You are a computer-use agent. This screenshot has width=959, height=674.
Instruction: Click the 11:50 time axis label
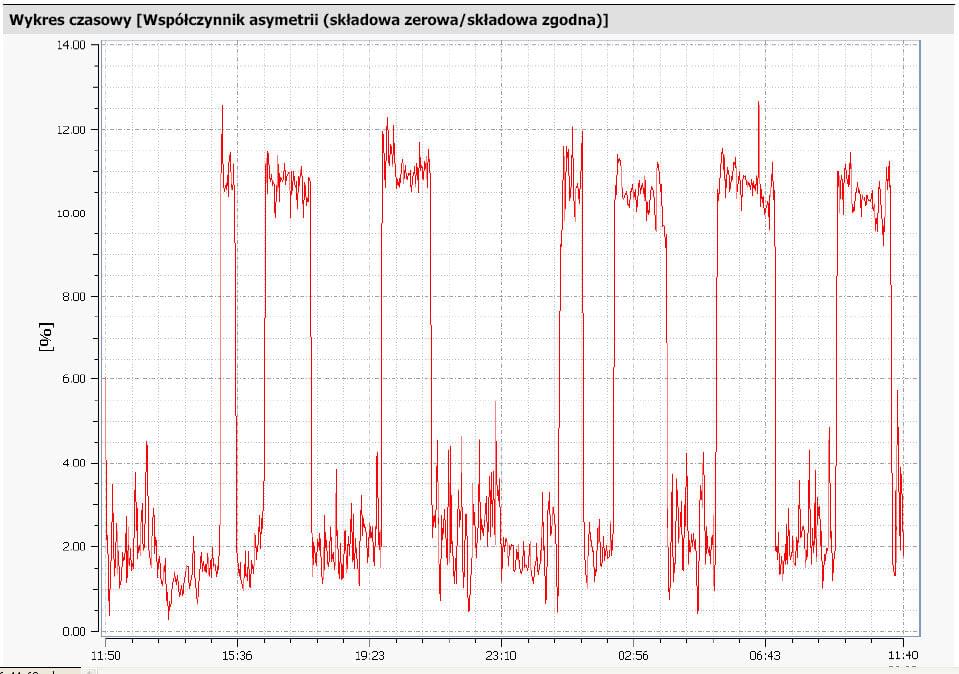105,655
